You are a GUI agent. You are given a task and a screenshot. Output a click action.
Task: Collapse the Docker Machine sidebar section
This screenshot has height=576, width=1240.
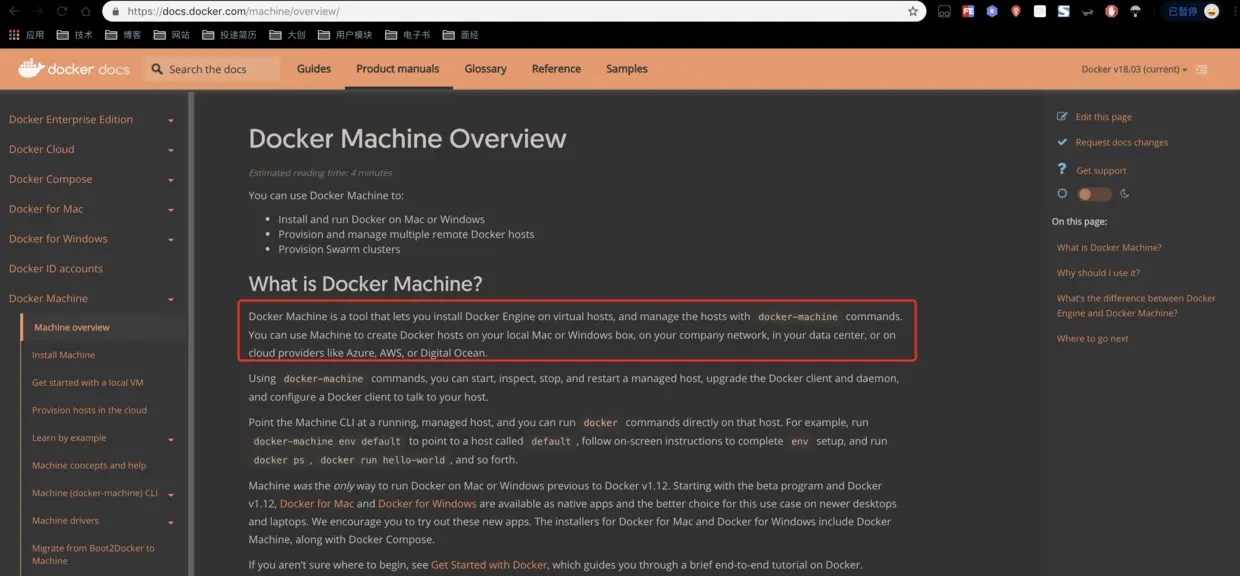pyautogui.click(x=171, y=299)
